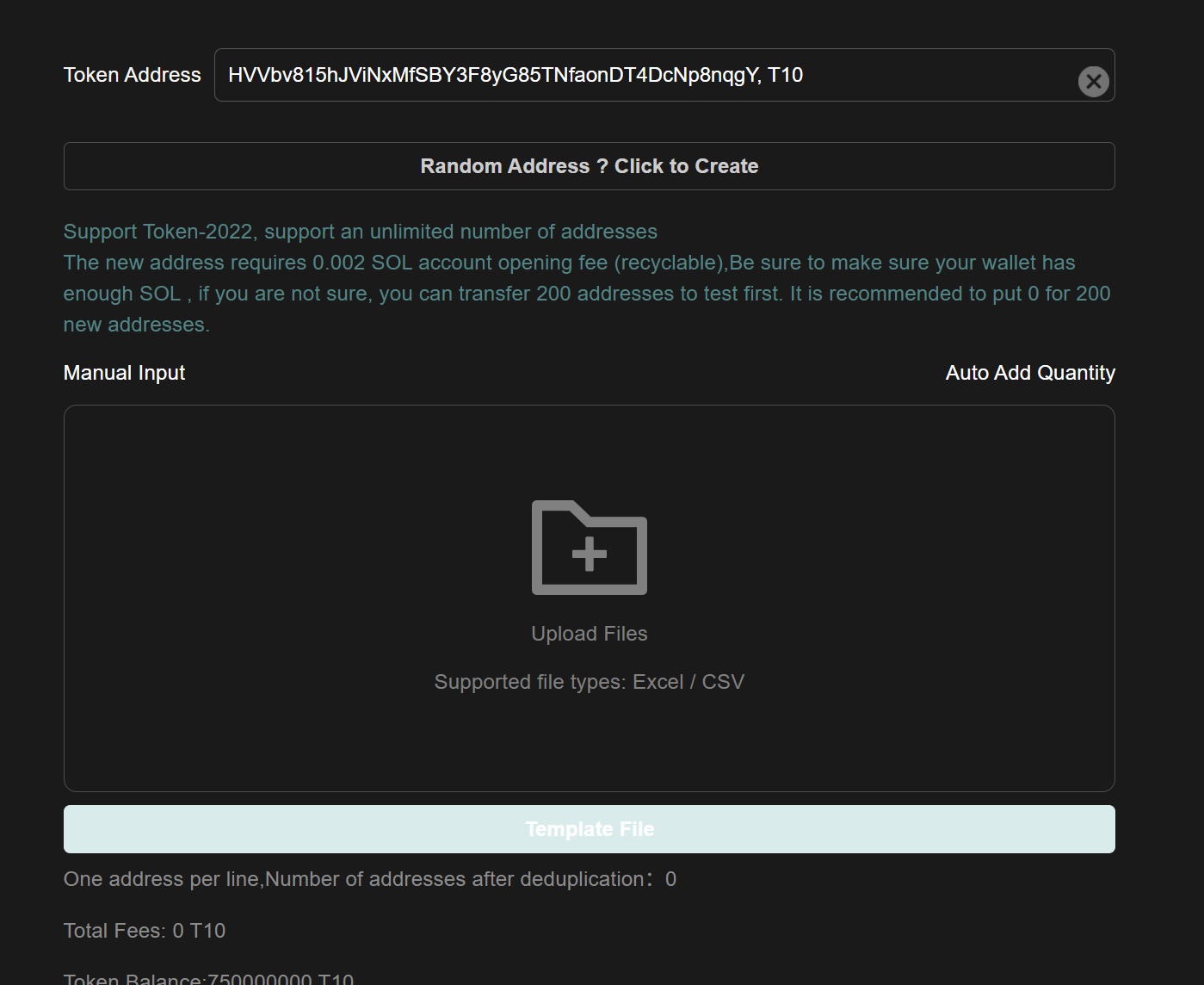
Task: Click the 'new addresses.' final notice line
Action: click(x=137, y=325)
